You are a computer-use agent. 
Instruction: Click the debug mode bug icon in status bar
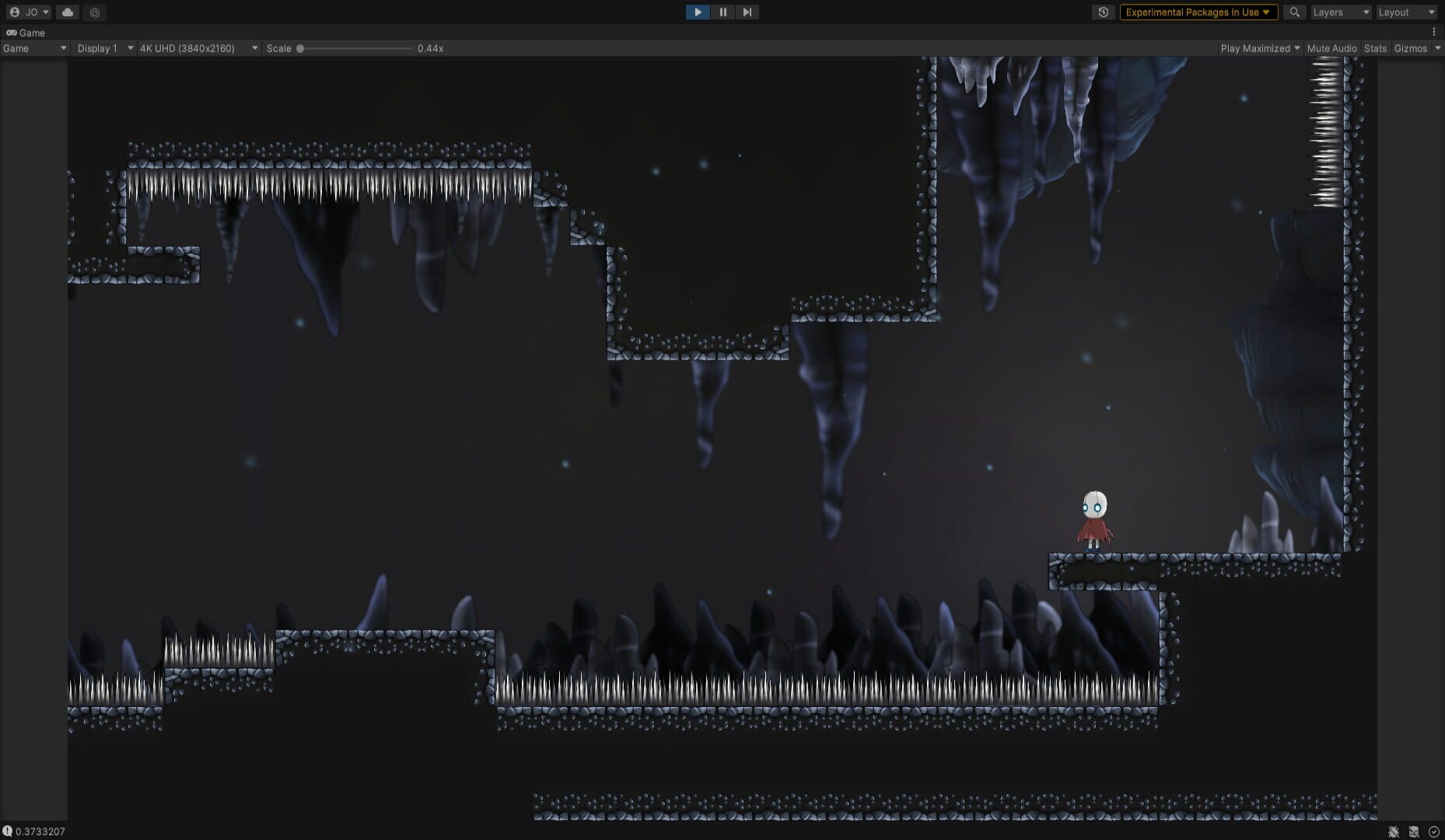pyautogui.click(x=1393, y=831)
